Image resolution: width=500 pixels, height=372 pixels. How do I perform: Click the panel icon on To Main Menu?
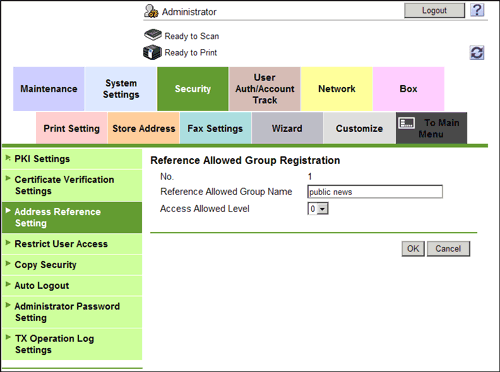[407, 123]
